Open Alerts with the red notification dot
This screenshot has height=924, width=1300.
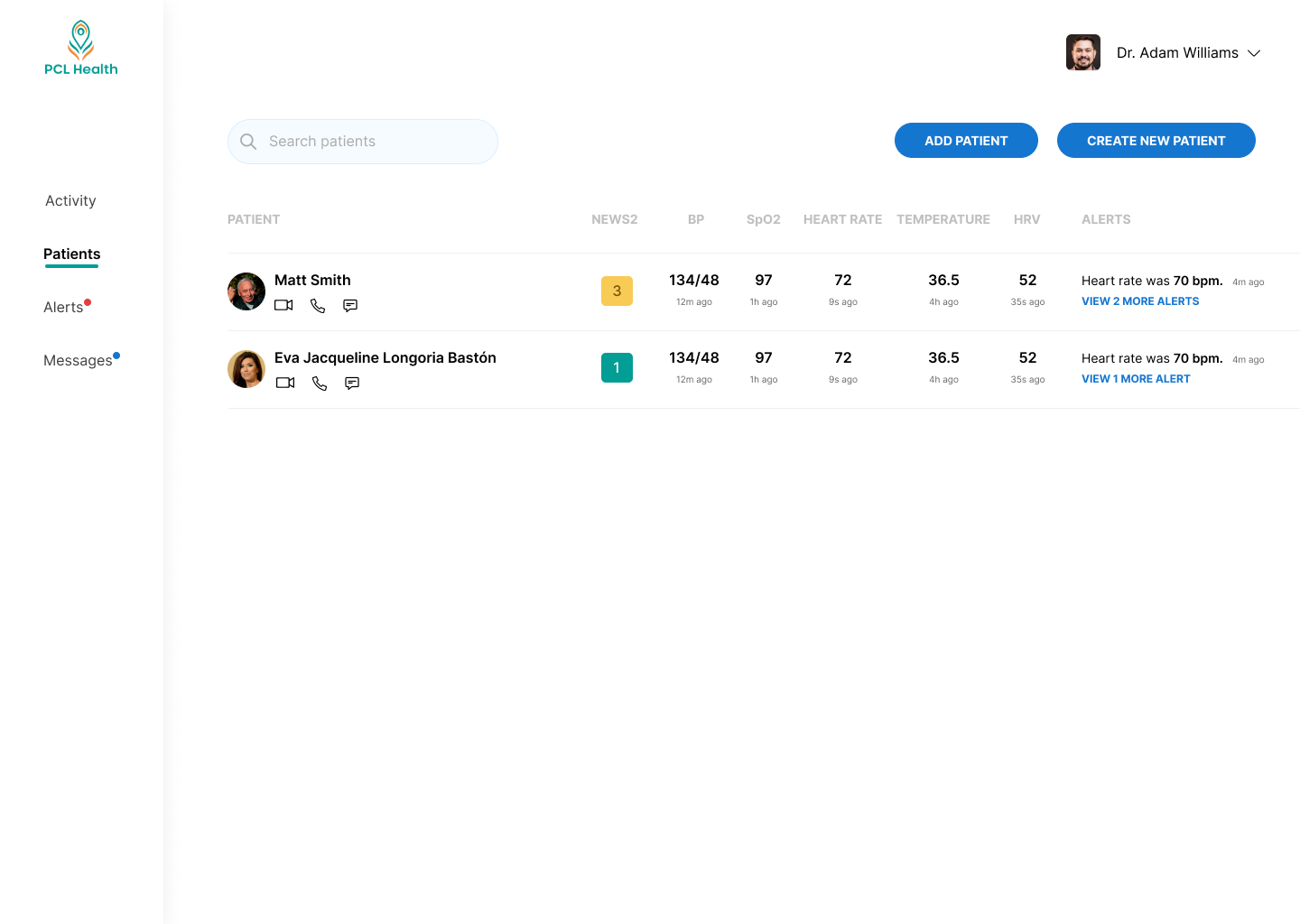63,307
